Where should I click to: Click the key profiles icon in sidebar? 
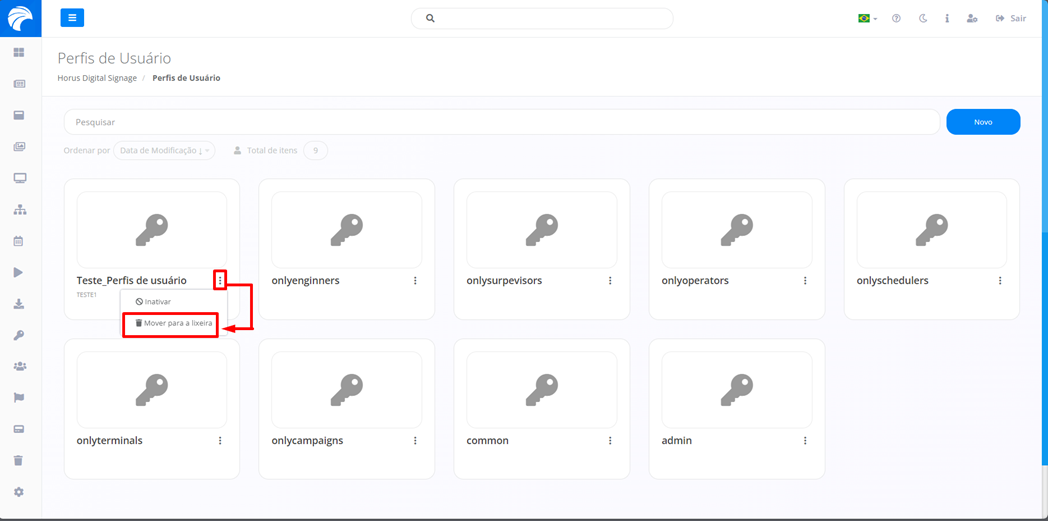(x=19, y=335)
